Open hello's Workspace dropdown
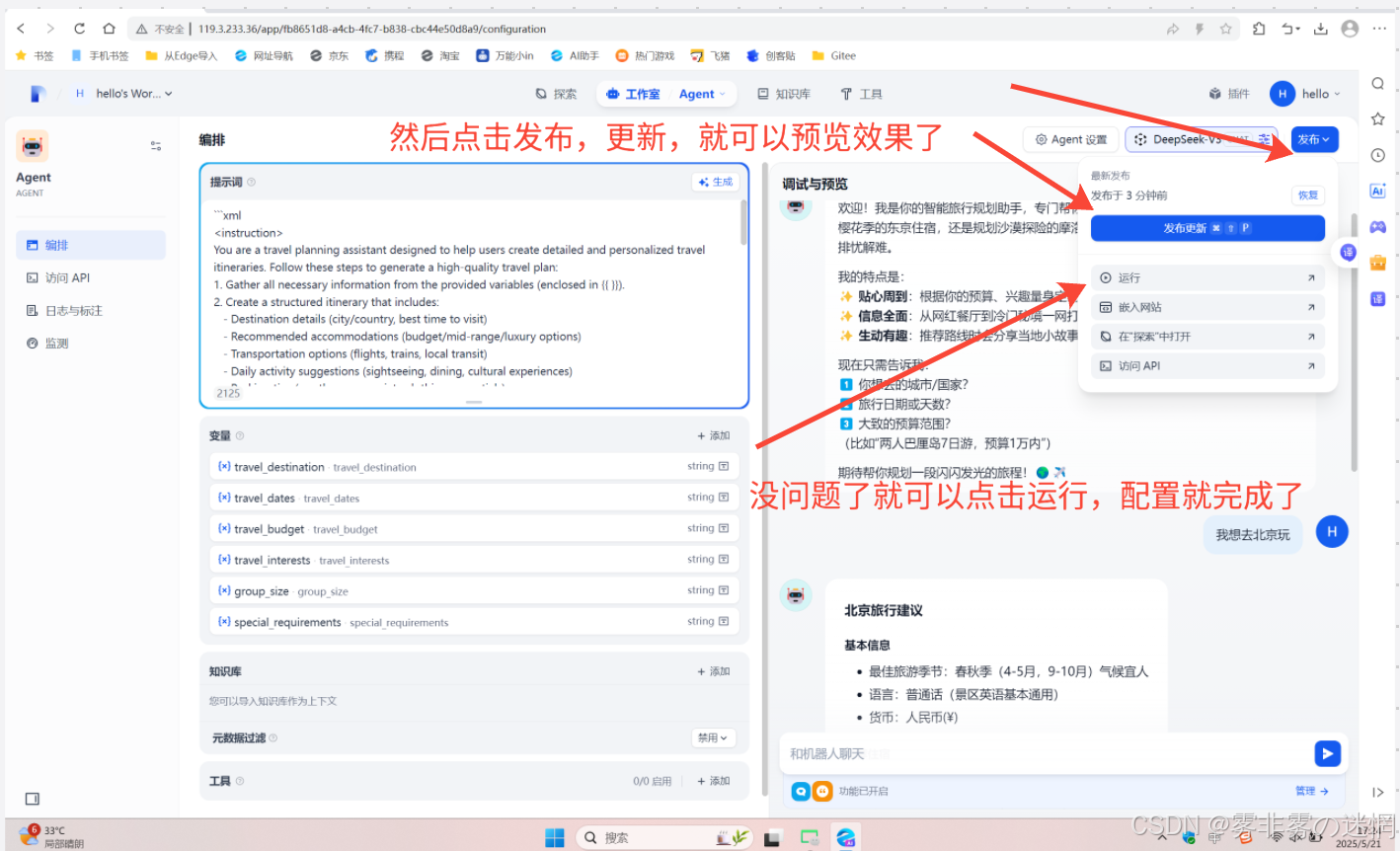Screen dimensions: 1400x851 [x=124, y=94]
